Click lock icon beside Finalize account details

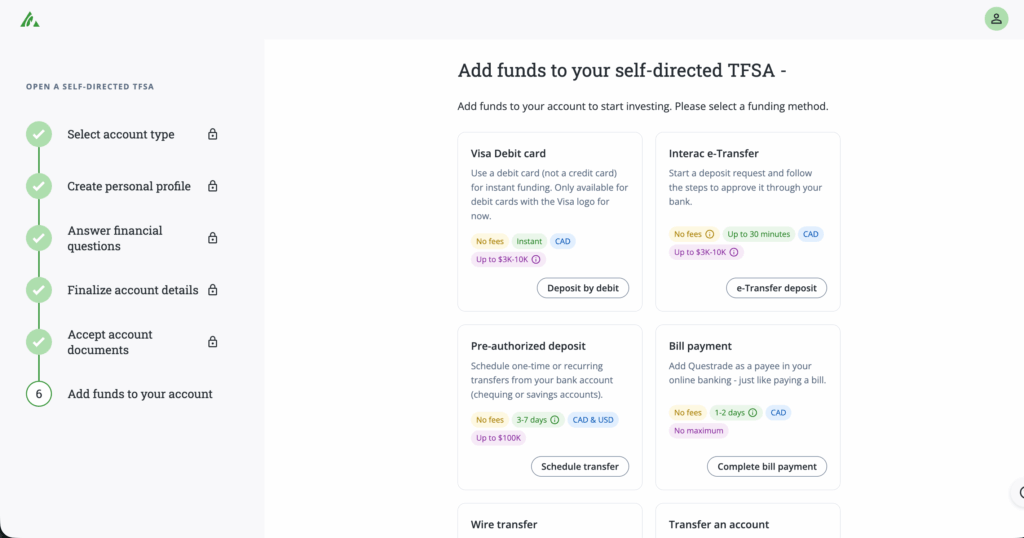[212, 290]
